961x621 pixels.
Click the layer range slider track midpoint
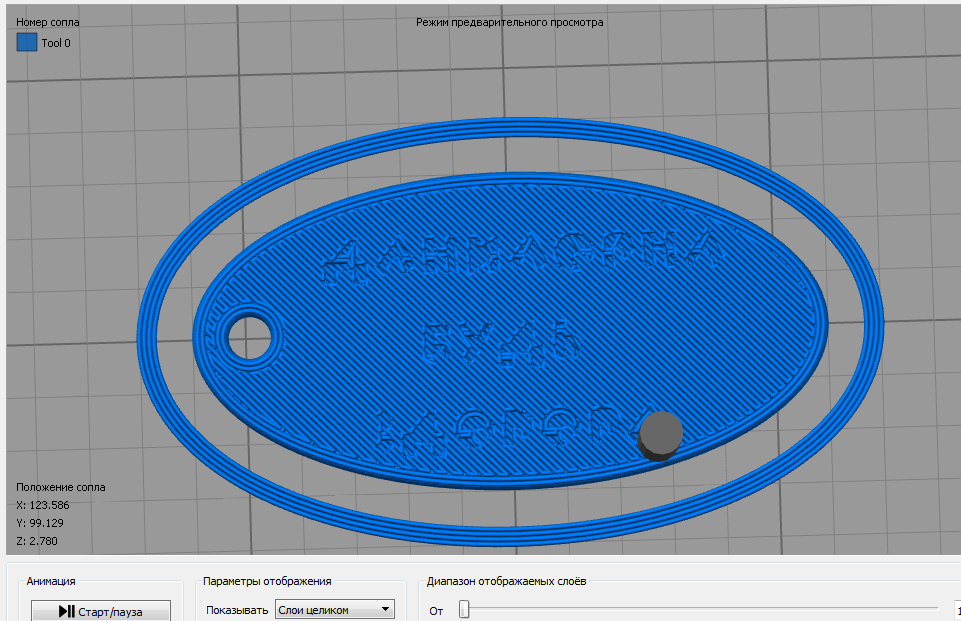[700, 609]
